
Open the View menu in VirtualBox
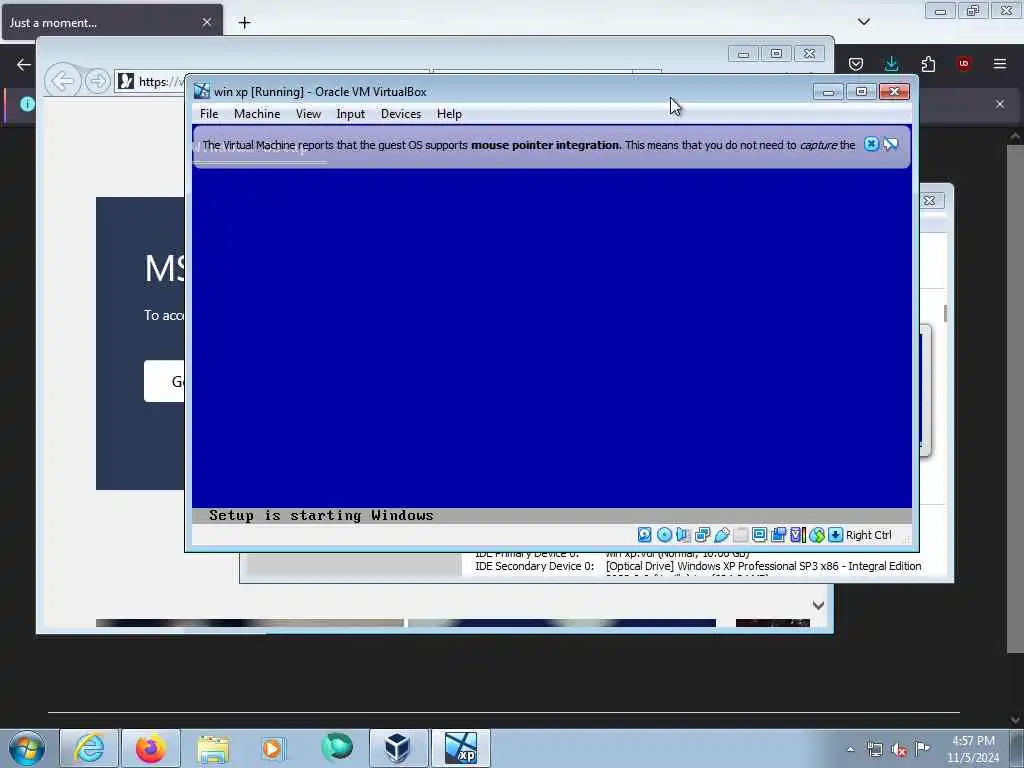pos(308,114)
